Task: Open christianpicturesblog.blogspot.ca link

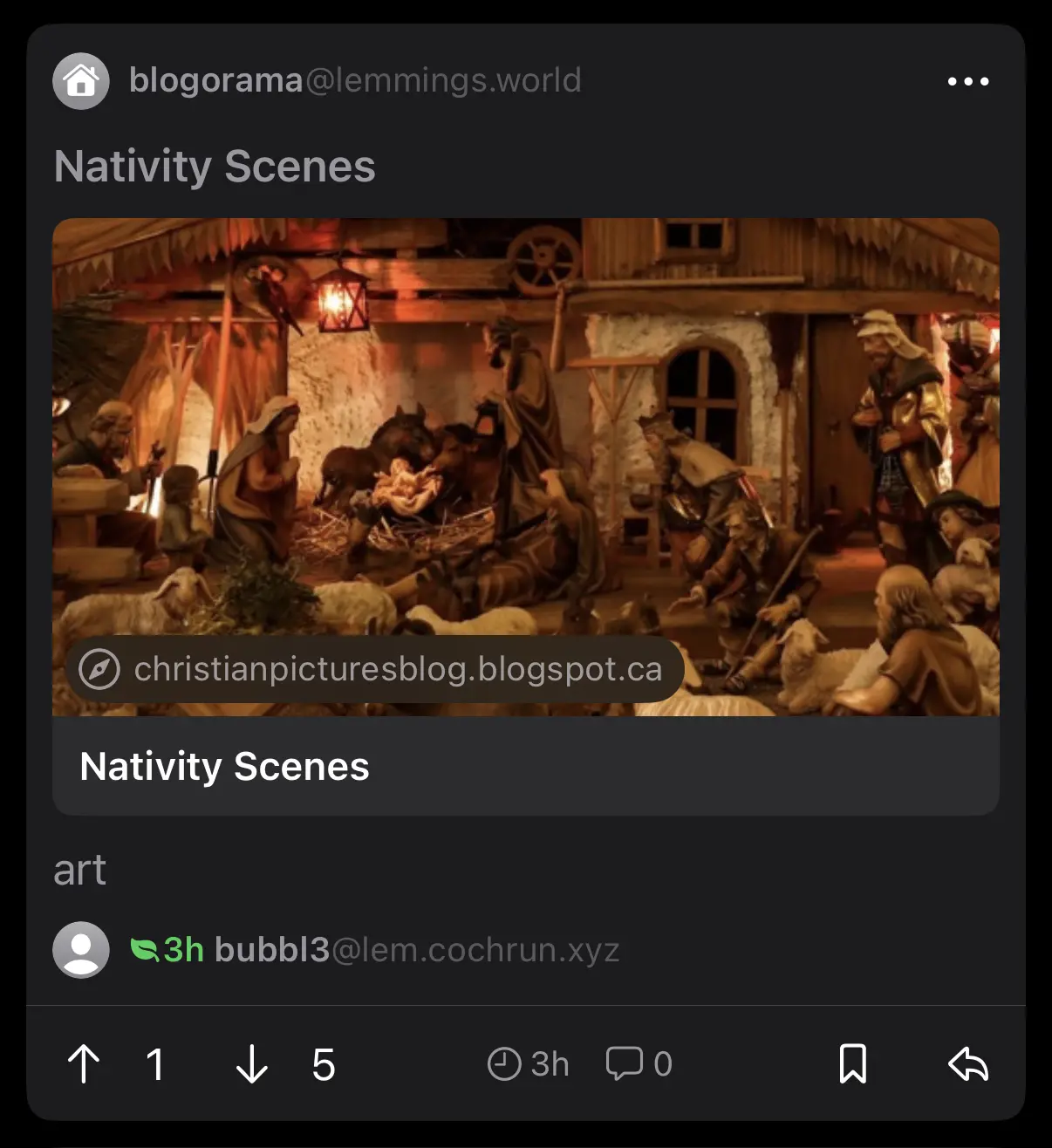Action: pos(398,669)
